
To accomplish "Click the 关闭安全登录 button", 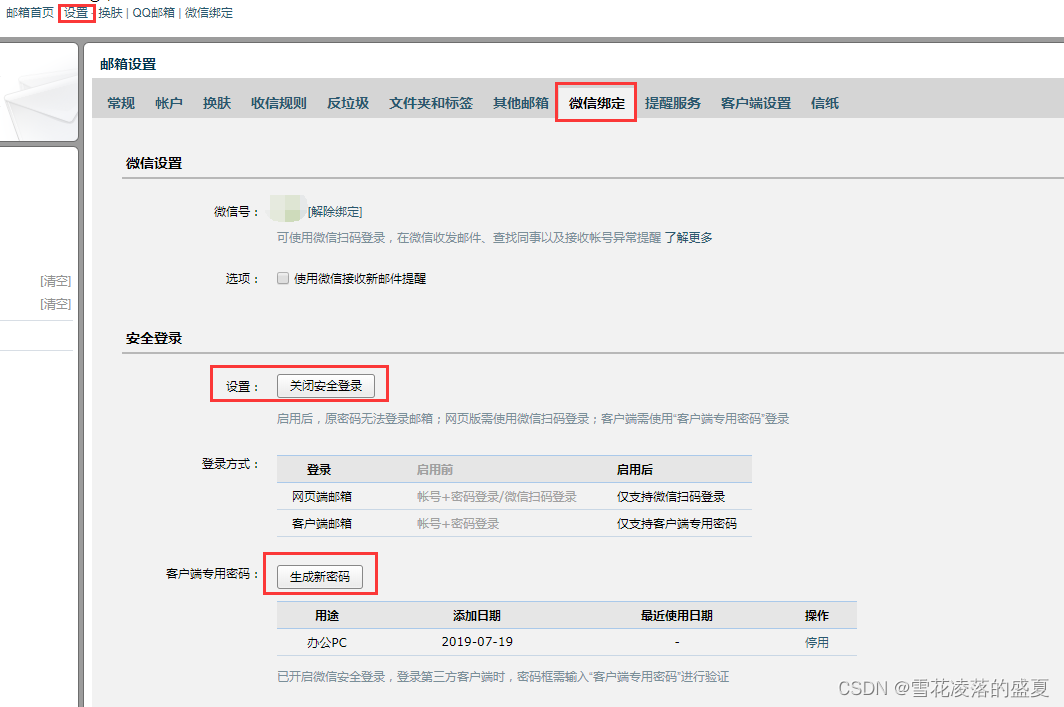I will coord(326,385).
